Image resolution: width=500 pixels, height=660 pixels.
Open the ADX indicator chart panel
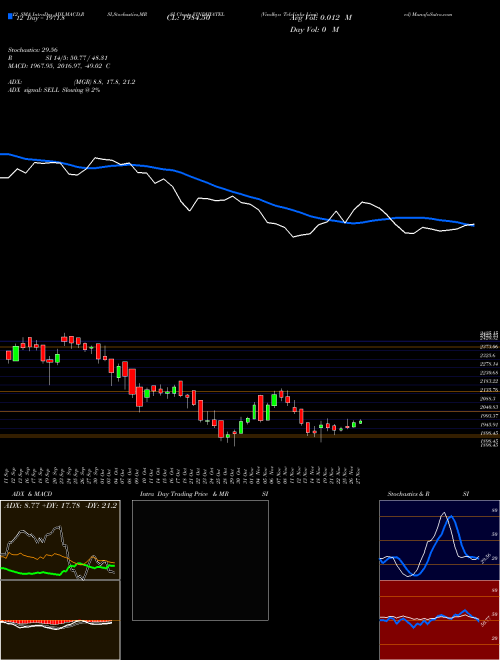pyautogui.click(x=60, y=540)
